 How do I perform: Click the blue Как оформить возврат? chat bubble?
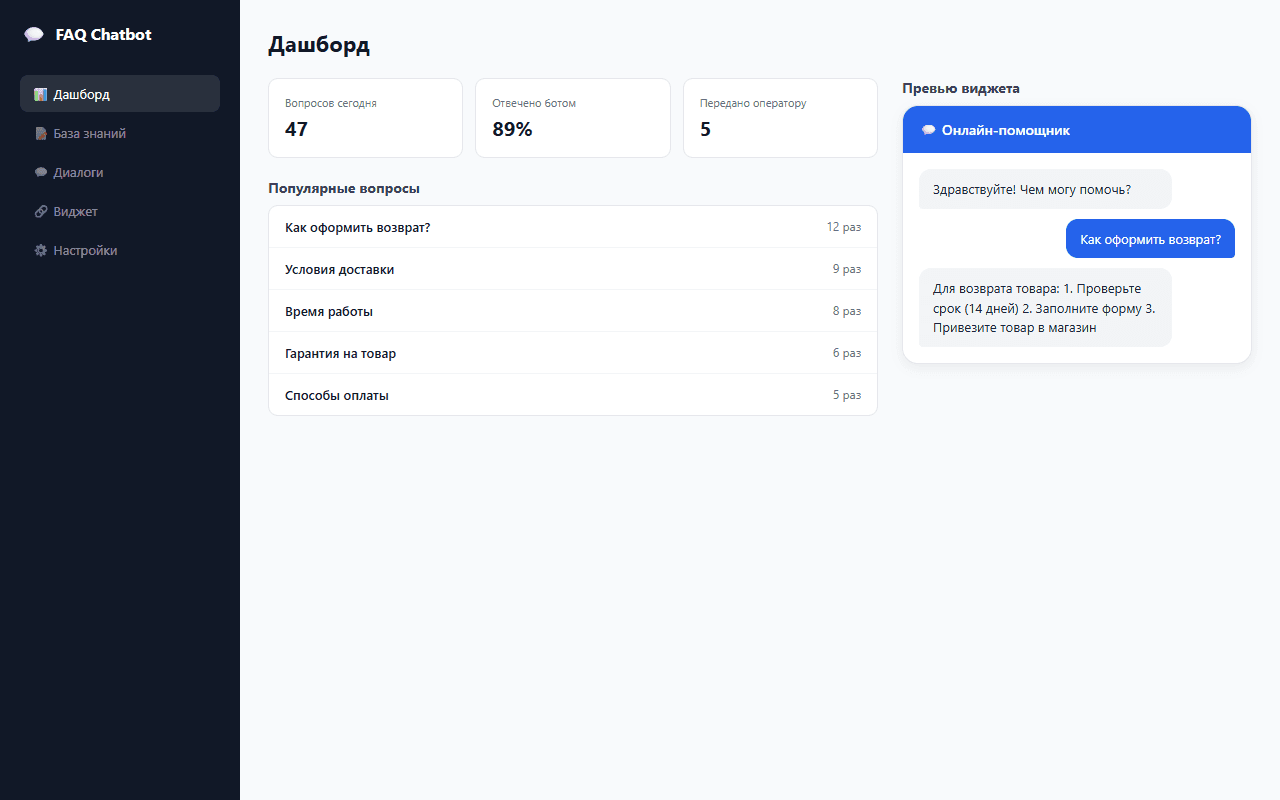point(1150,239)
